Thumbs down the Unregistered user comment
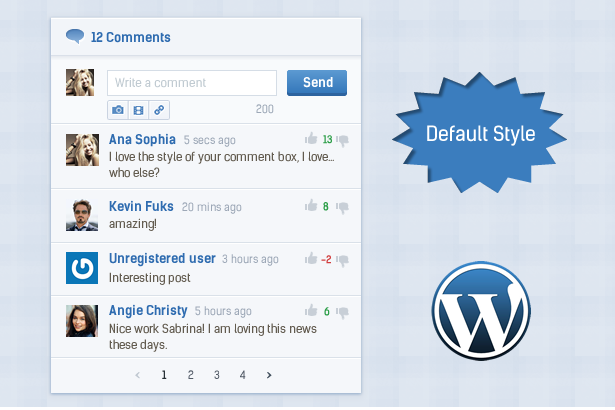Viewport: 615px width, 410px height. pos(342,261)
